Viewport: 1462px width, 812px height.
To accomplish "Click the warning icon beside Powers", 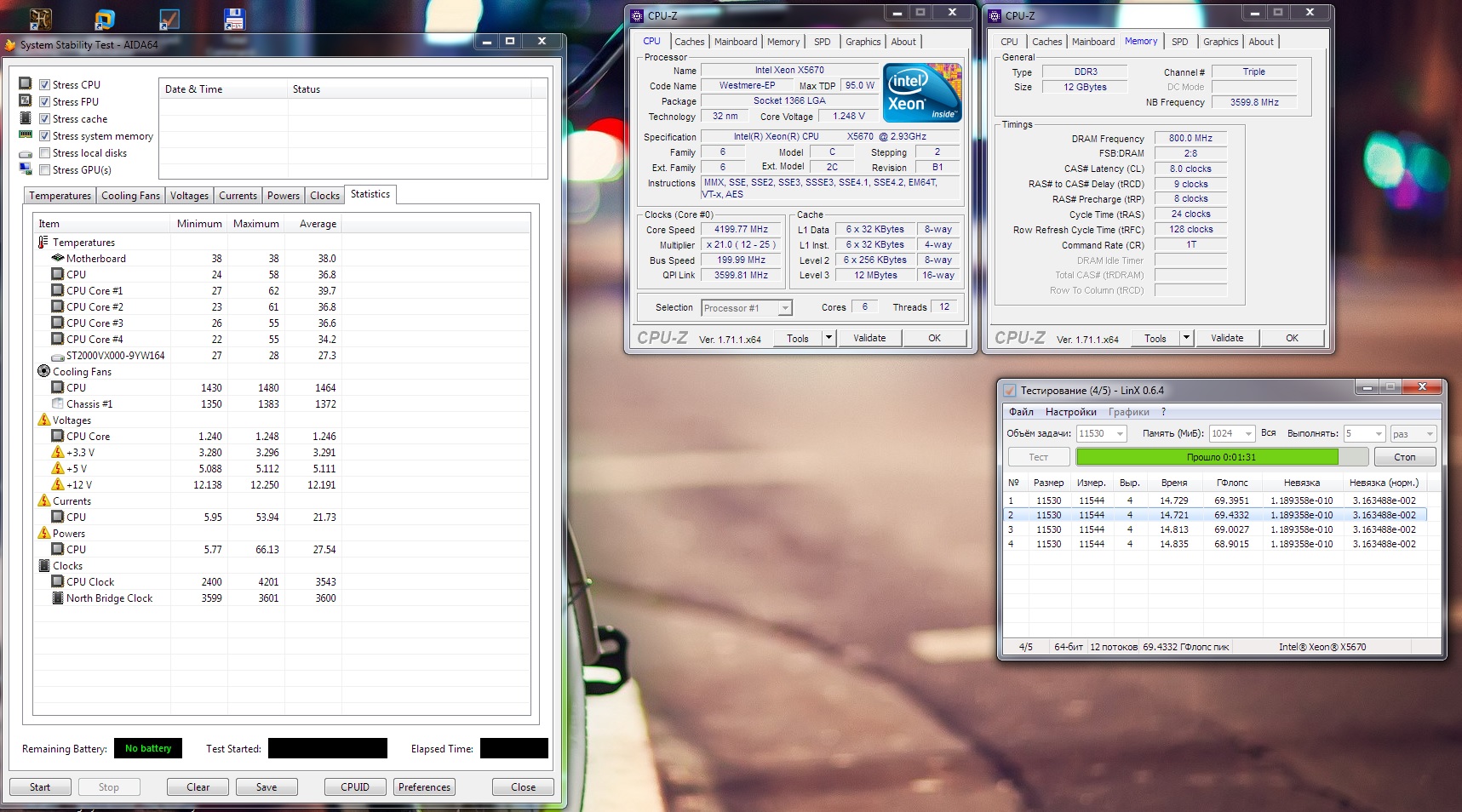I will [x=44, y=533].
